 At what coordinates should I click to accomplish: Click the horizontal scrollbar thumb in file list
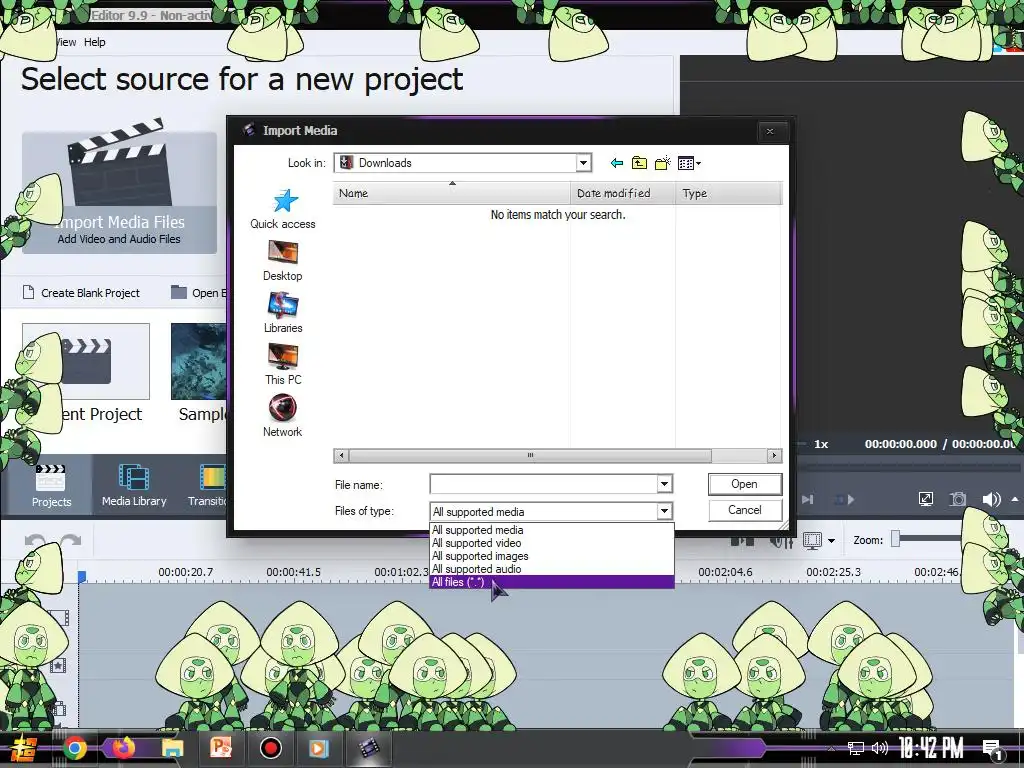(530, 455)
